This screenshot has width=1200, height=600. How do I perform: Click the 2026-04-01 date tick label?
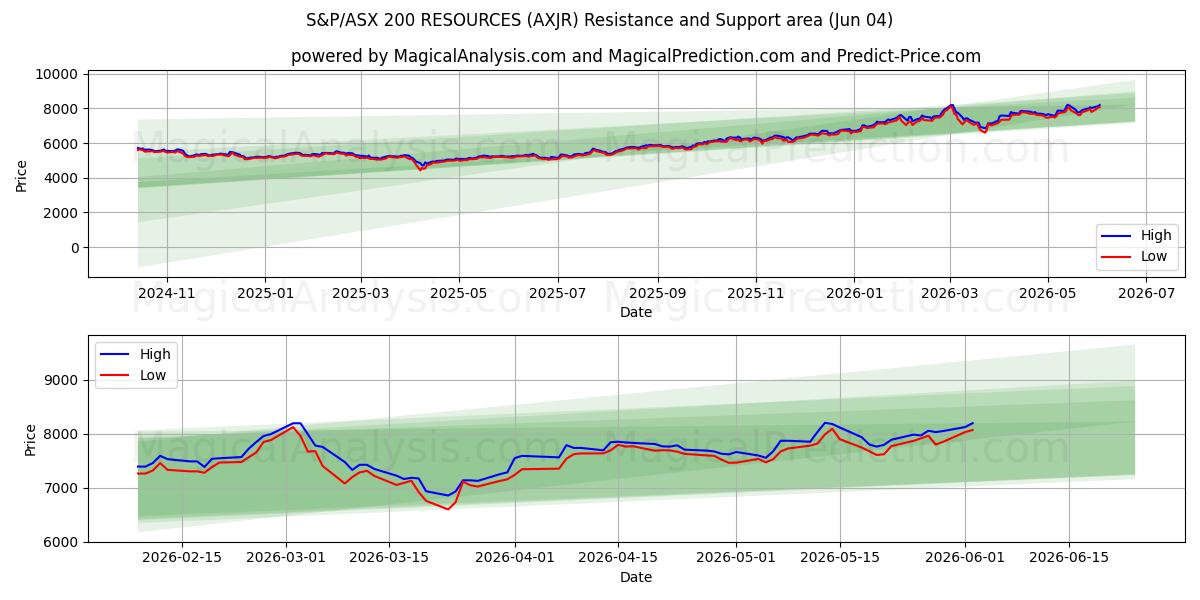coord(515,558)
